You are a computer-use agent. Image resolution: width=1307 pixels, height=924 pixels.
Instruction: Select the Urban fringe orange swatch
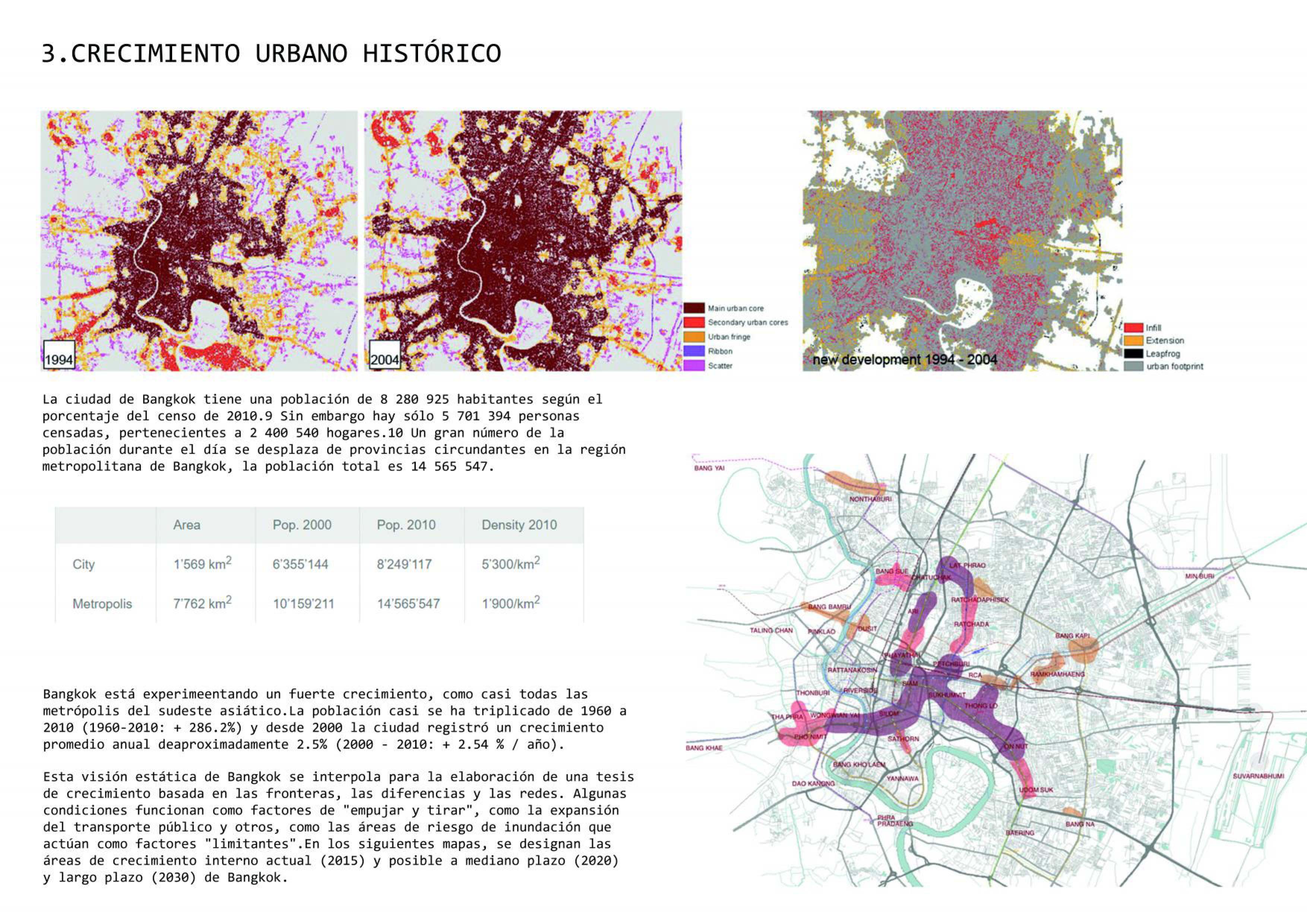[694, 336]
